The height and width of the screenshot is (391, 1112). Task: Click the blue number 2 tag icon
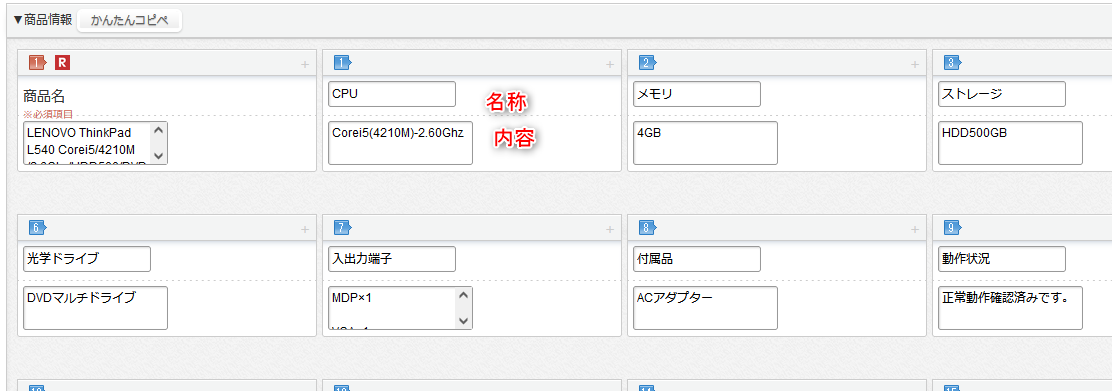click(647, 63)
